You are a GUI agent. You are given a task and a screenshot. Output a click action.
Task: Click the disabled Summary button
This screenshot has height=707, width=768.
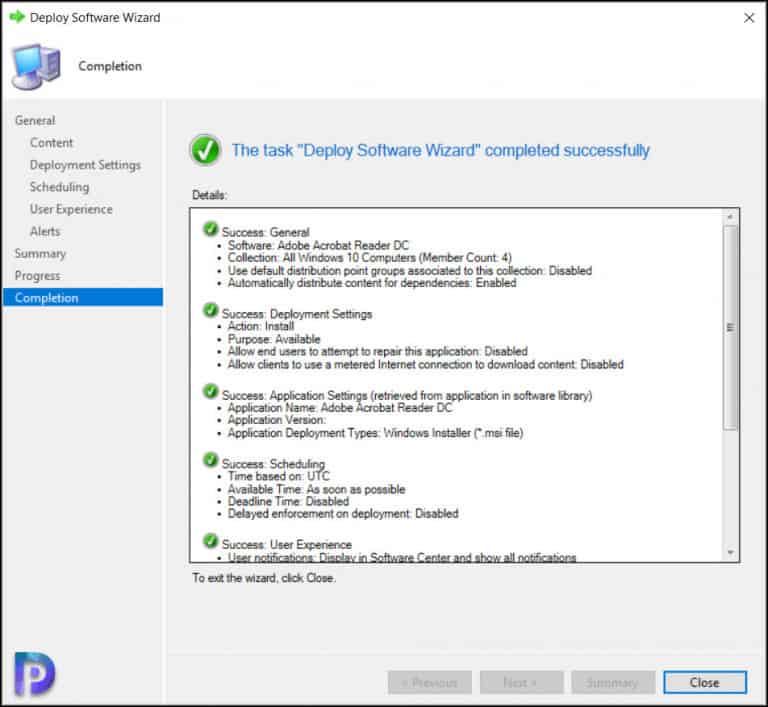613,683
